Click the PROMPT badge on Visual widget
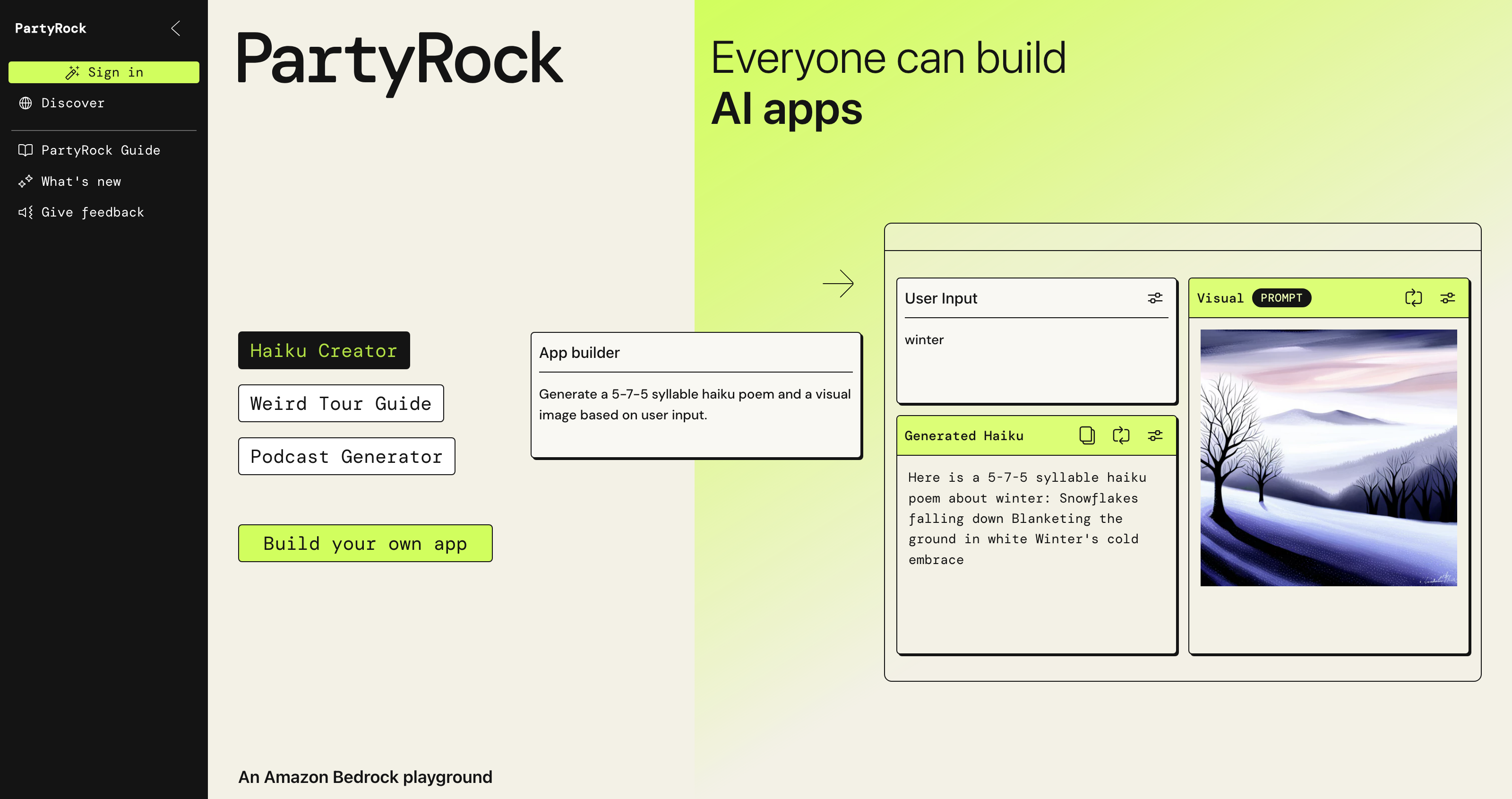The width and height of the screenshot is (1512, 799). click(1281, 298)
